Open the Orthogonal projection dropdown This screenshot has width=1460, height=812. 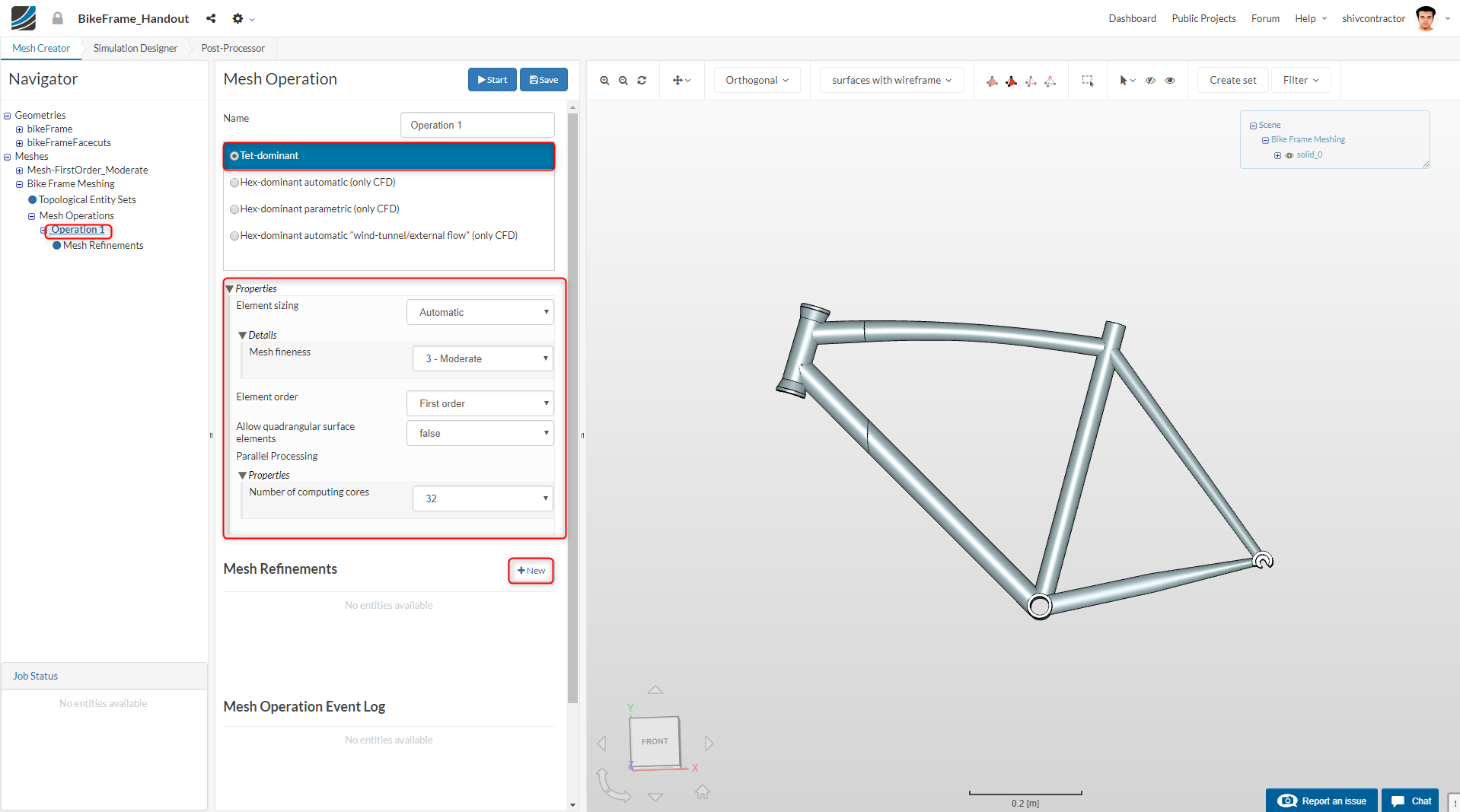(757, 80)
